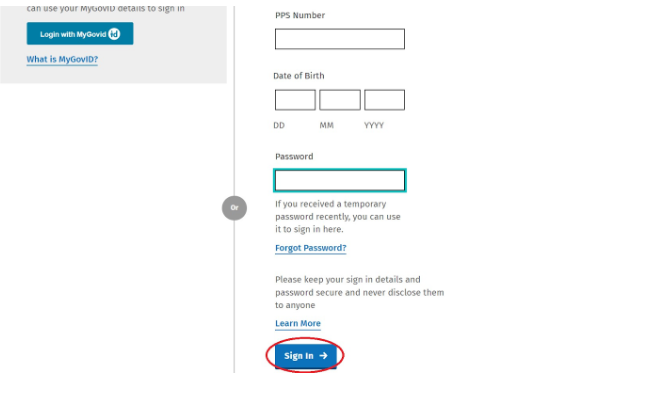This screenshot has height=407, width=650.
Task: Click the arrow icon on Sign In
Action: (323, 356)
